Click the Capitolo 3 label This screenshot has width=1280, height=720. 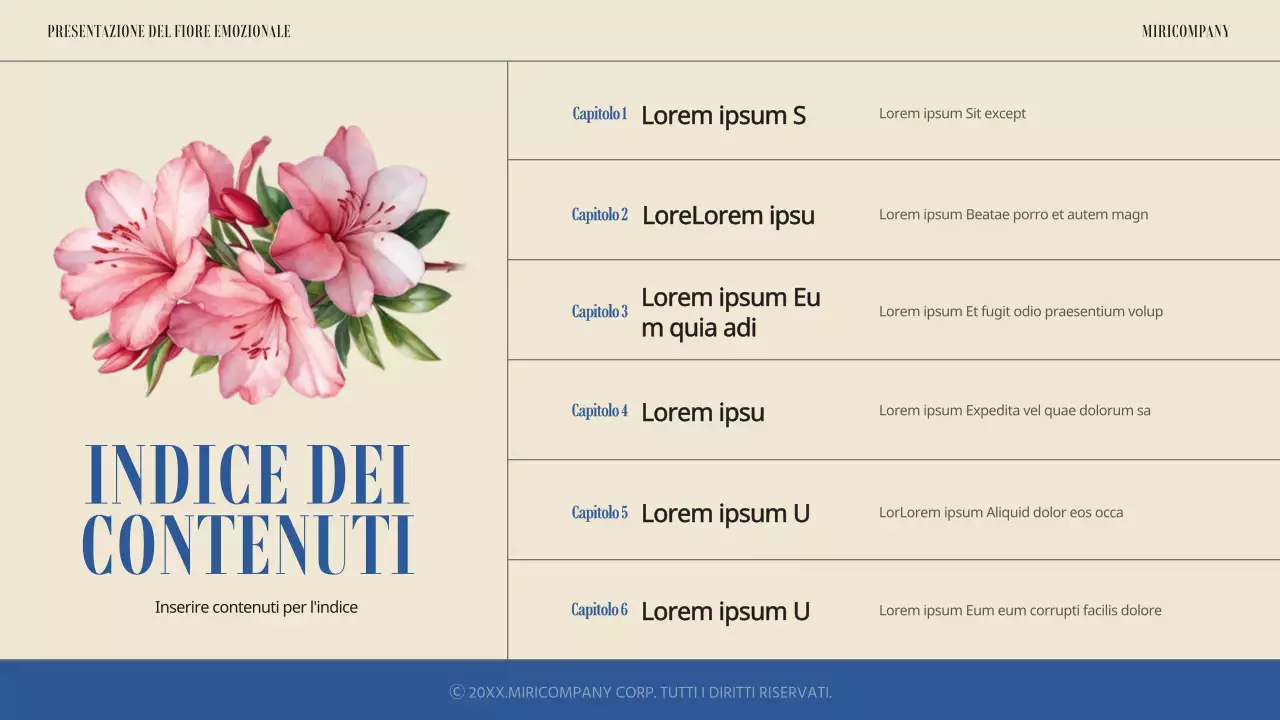click(598, 311)
